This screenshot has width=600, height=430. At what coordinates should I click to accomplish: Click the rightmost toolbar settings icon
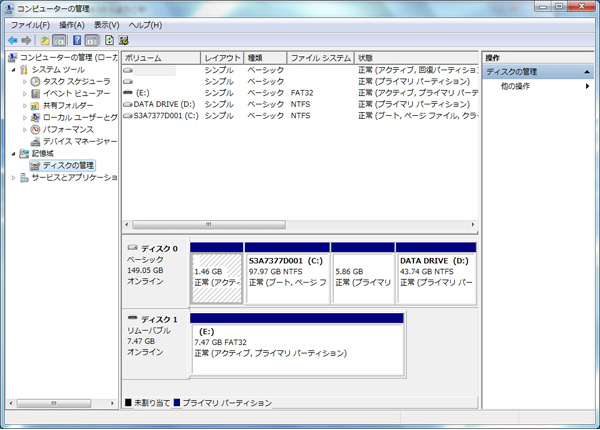(x=122, y=40)
